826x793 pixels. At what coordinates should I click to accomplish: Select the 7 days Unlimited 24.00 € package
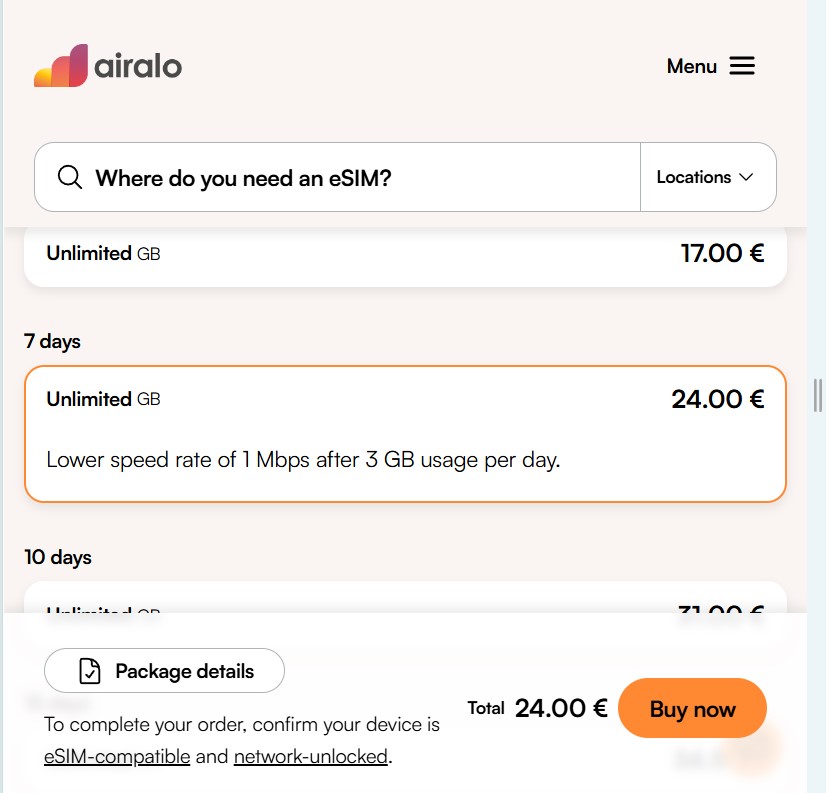405,432
